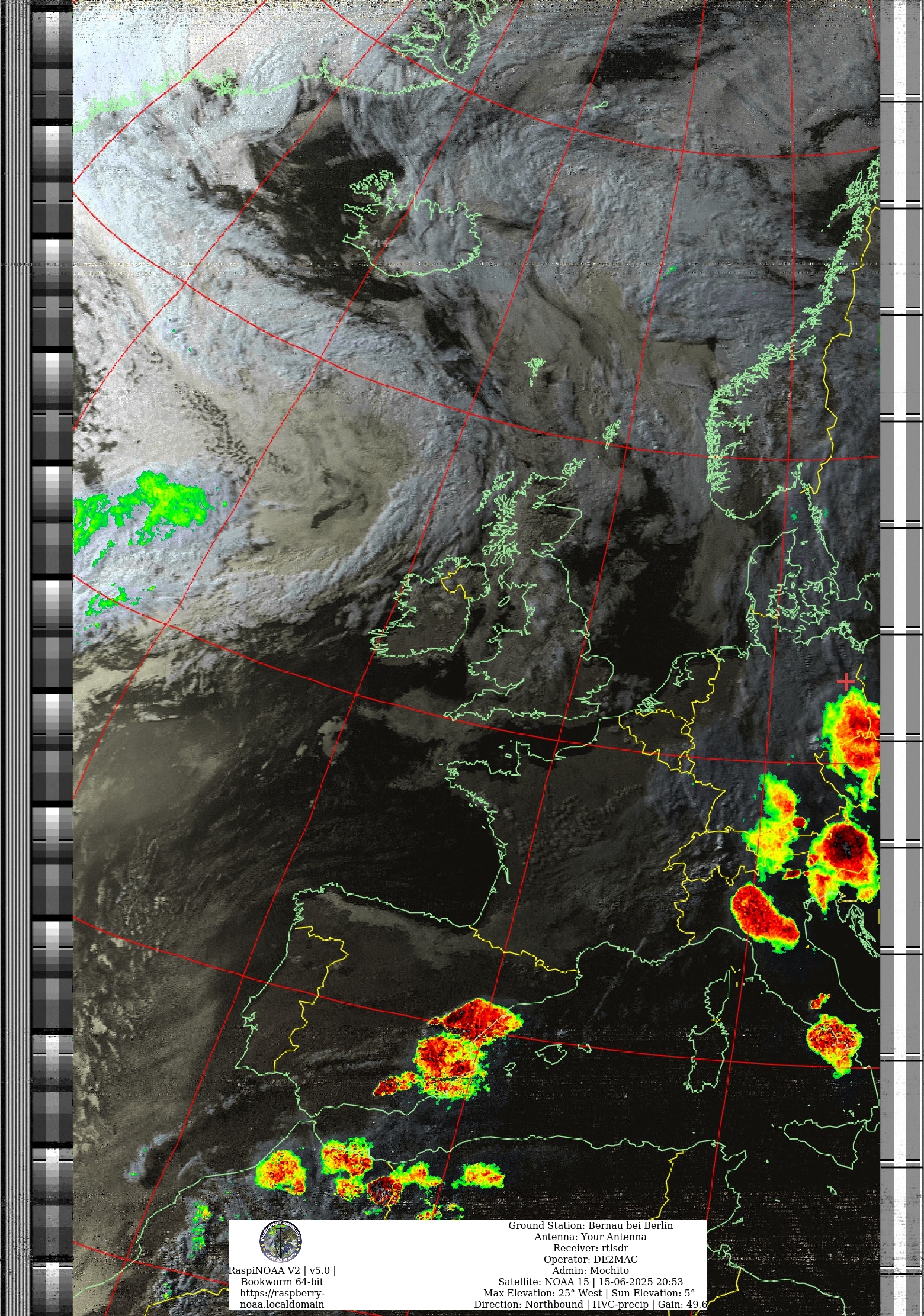The height and width of the screenshot is (1316, 924).
Task: Click the 'Bookworm 64-bit' text
Action: click(x=282, y=1282)
